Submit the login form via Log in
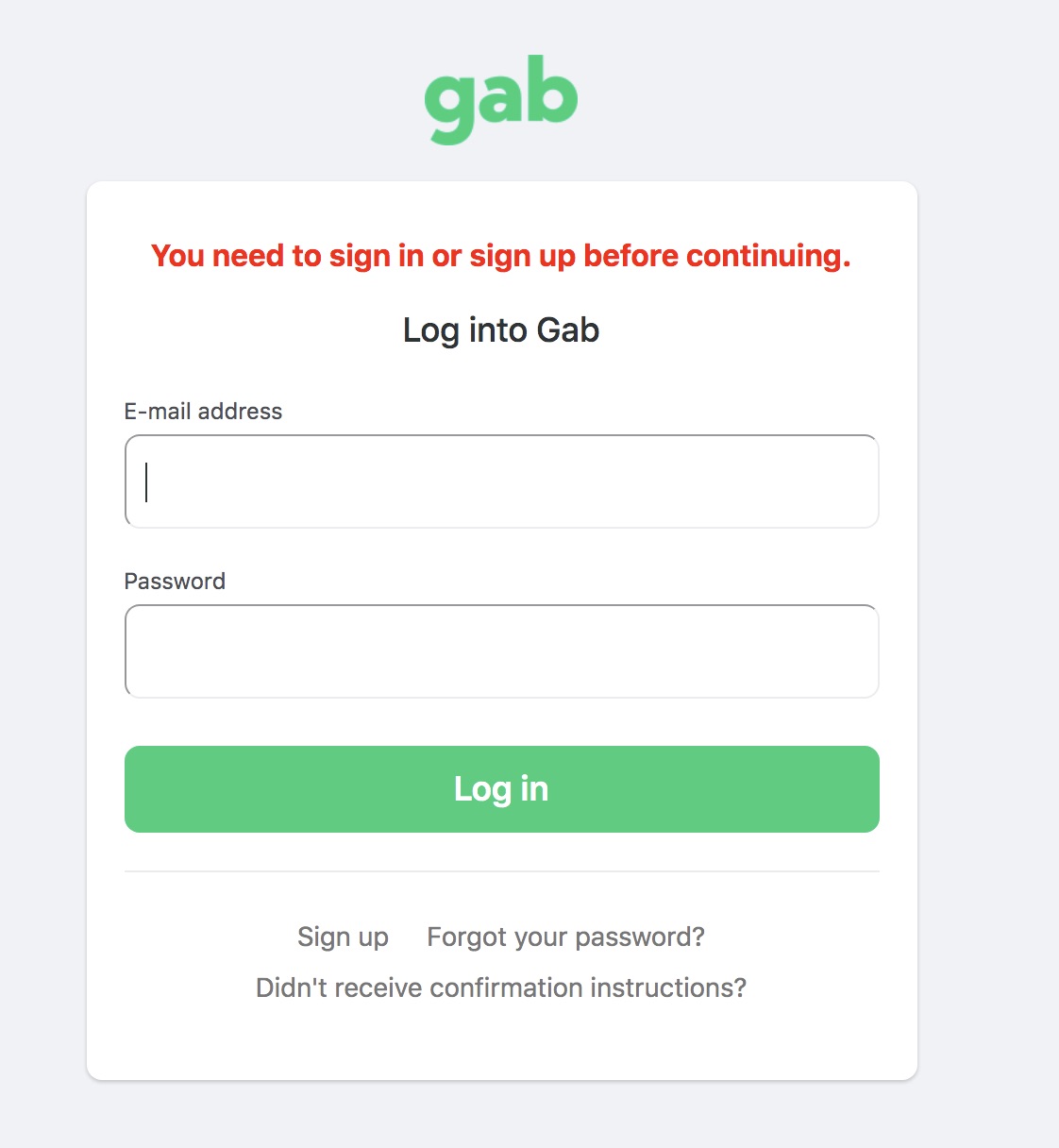This screenshot has width=1059, height=1148. [501, 789]
